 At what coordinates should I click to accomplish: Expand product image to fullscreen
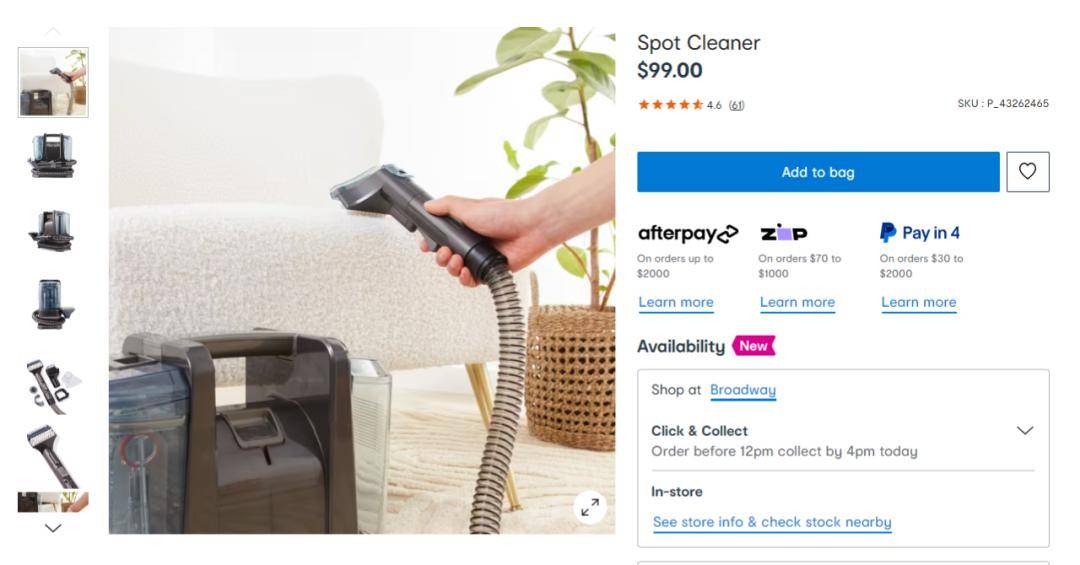(590, 508)
